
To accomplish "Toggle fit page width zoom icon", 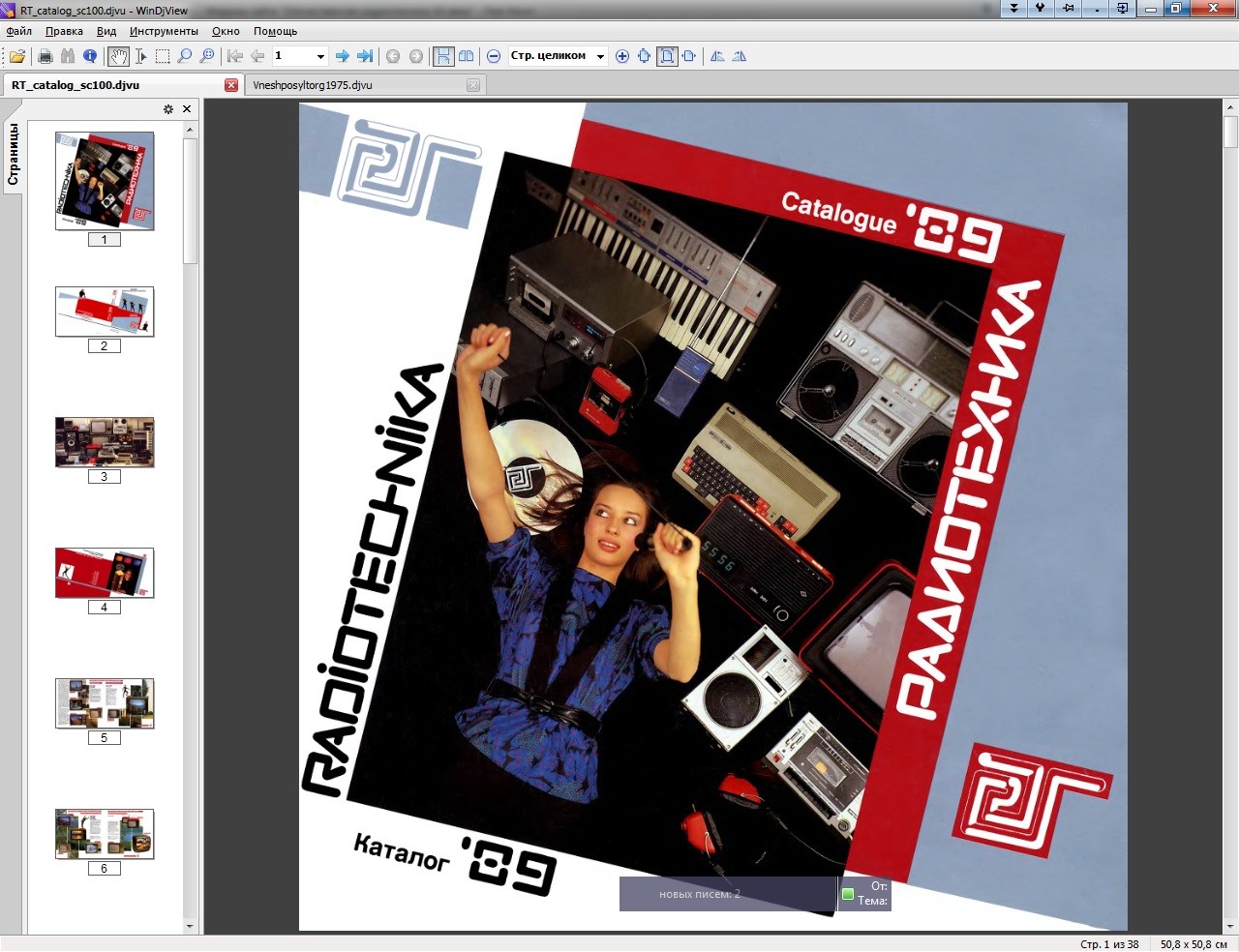I will tap(689, 56).
